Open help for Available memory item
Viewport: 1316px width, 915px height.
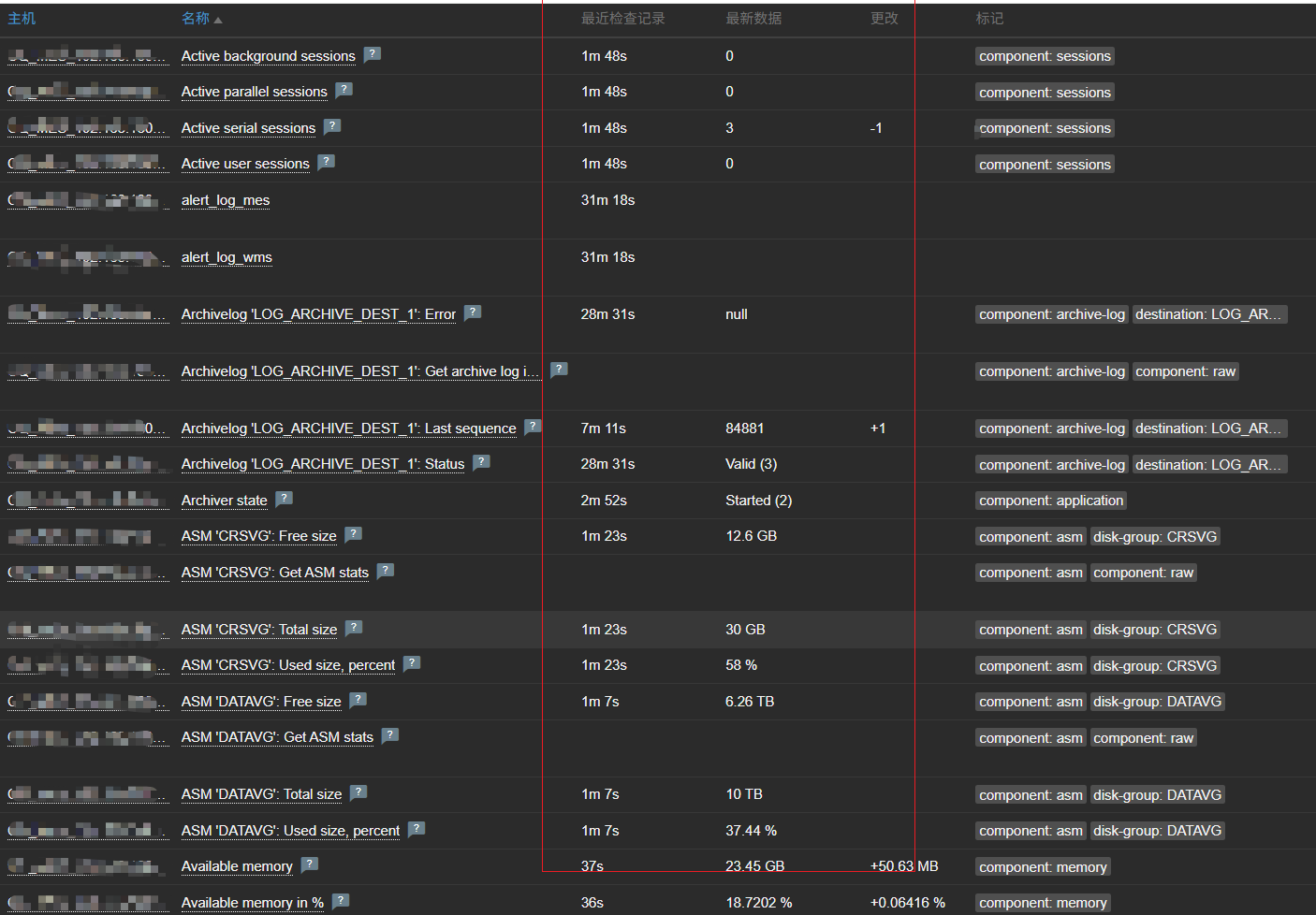(x=310, y=864)
